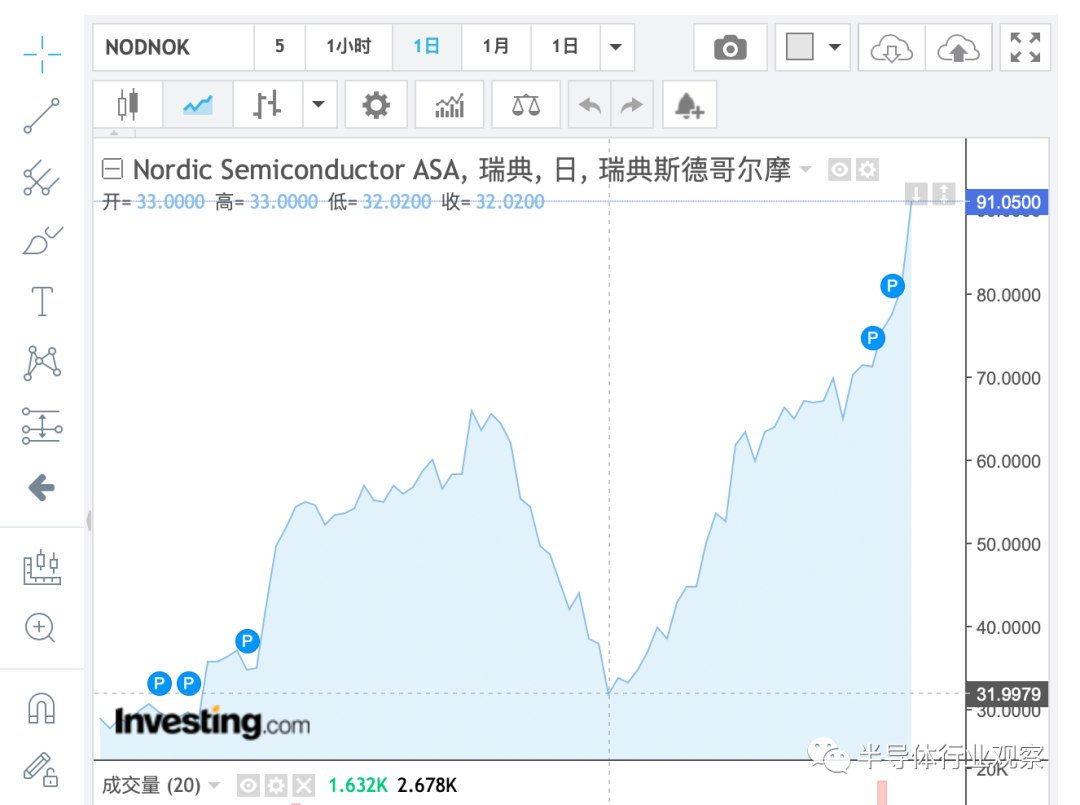Image resolution: width=1080 pixels, height=805 pixels.
Task: Open the indicators chart icon
Action: (x=450, y=105)
